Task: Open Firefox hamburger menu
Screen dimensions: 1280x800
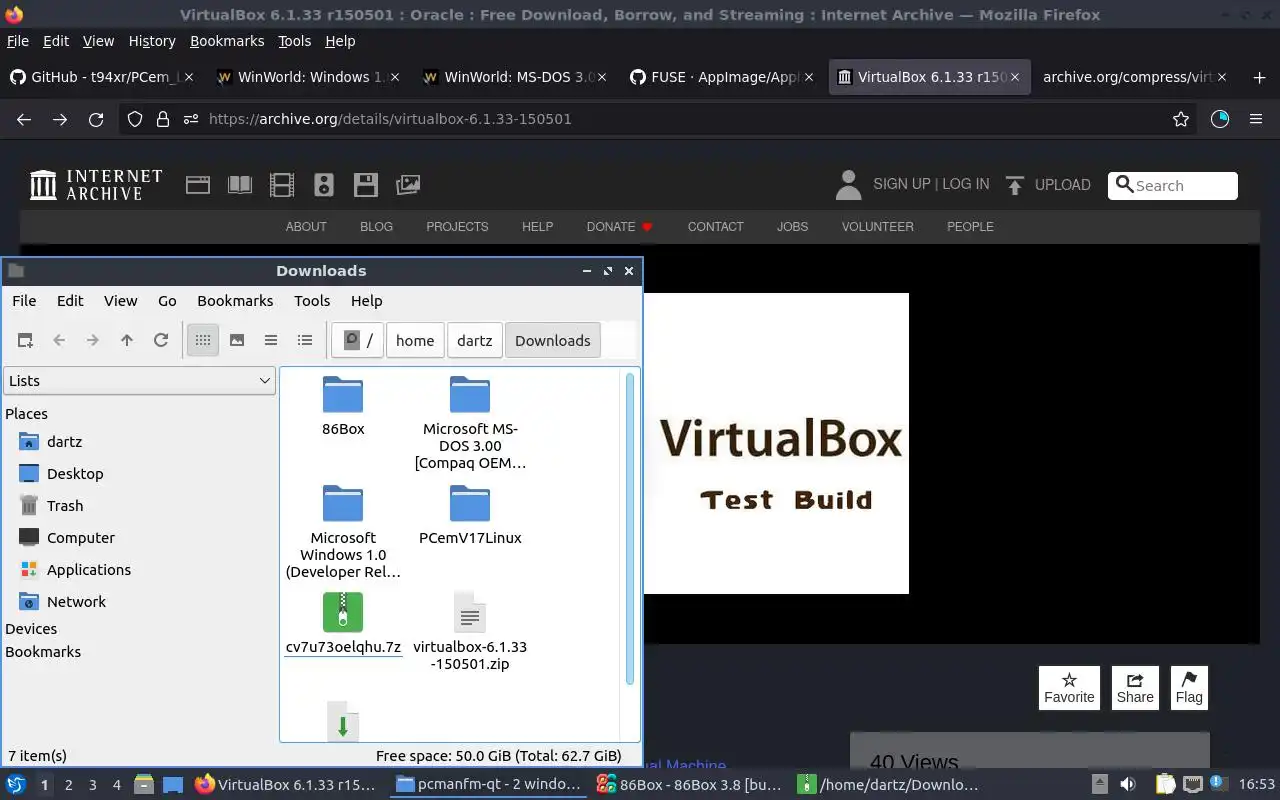Action: [x=1256, y=119]
